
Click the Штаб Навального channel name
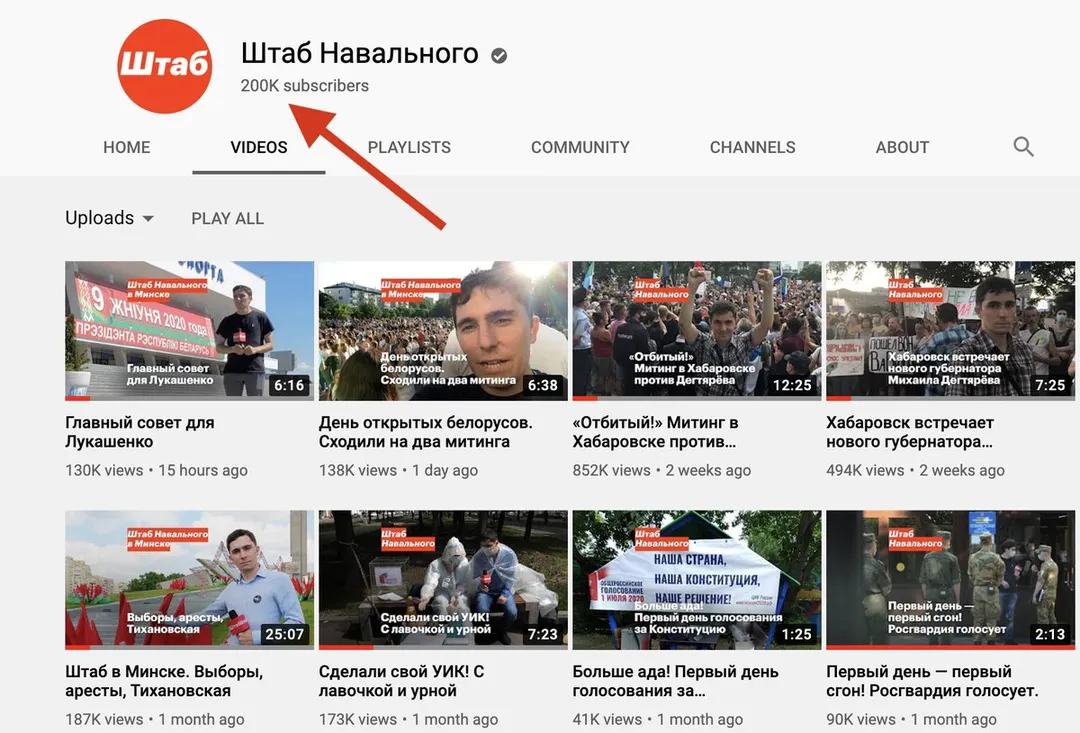tap(360, 54)
